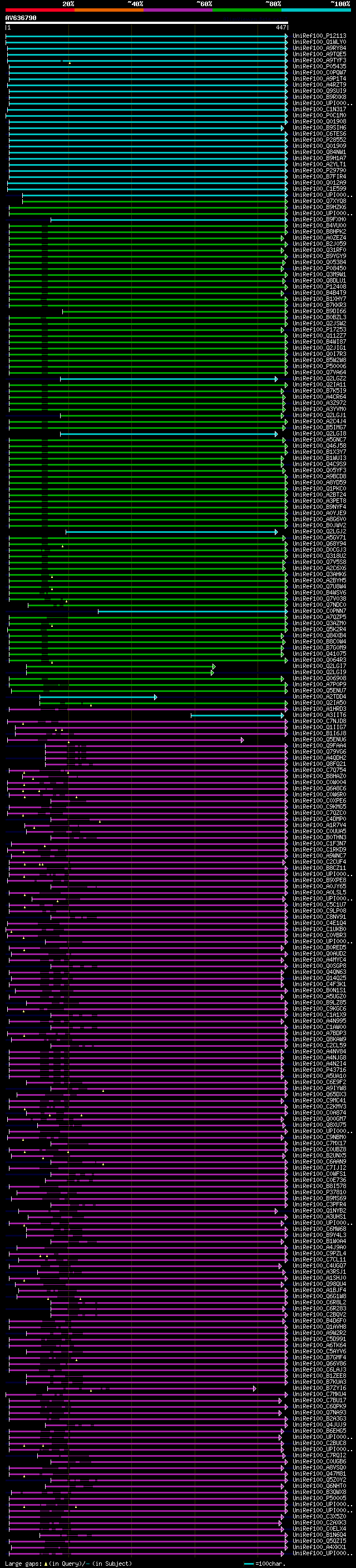356x1568 pixels.
Task: Click the AV636790 query name label
Action: [x=21, y=18]
